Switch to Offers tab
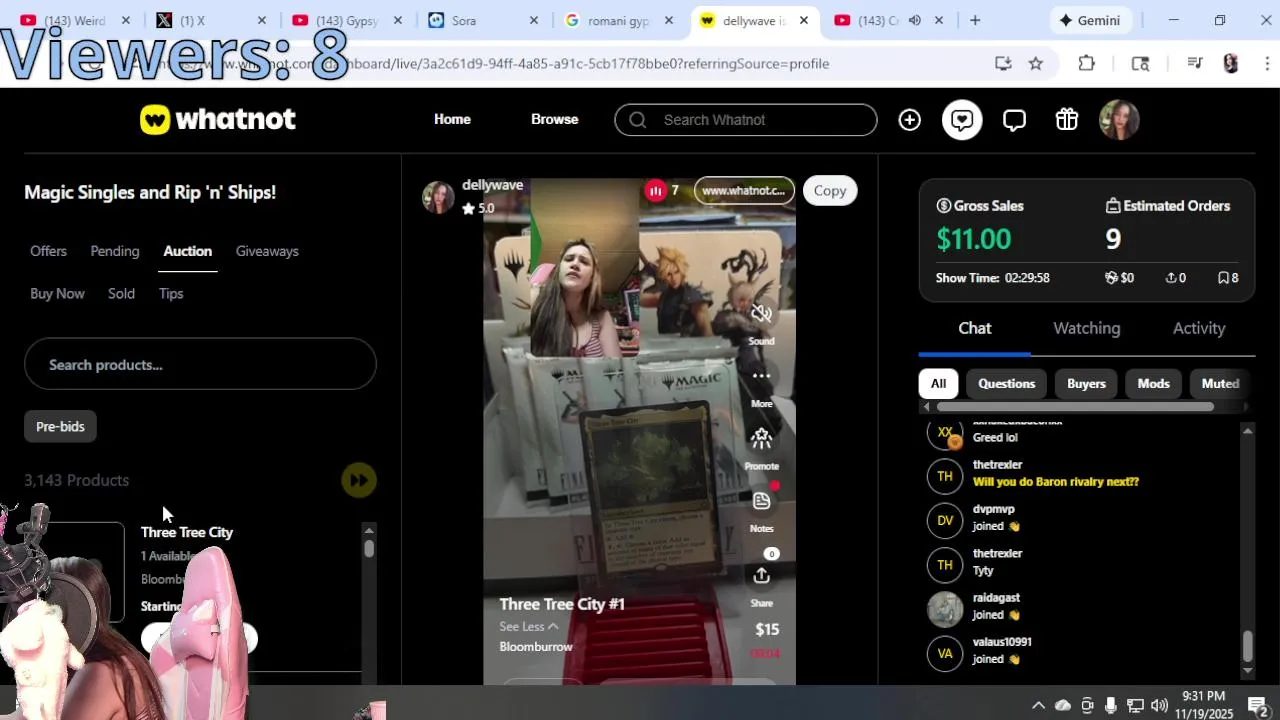Image resolution: width=1280 pixels, height=720 pixels. pyautogui.click(x=48, y=251)
